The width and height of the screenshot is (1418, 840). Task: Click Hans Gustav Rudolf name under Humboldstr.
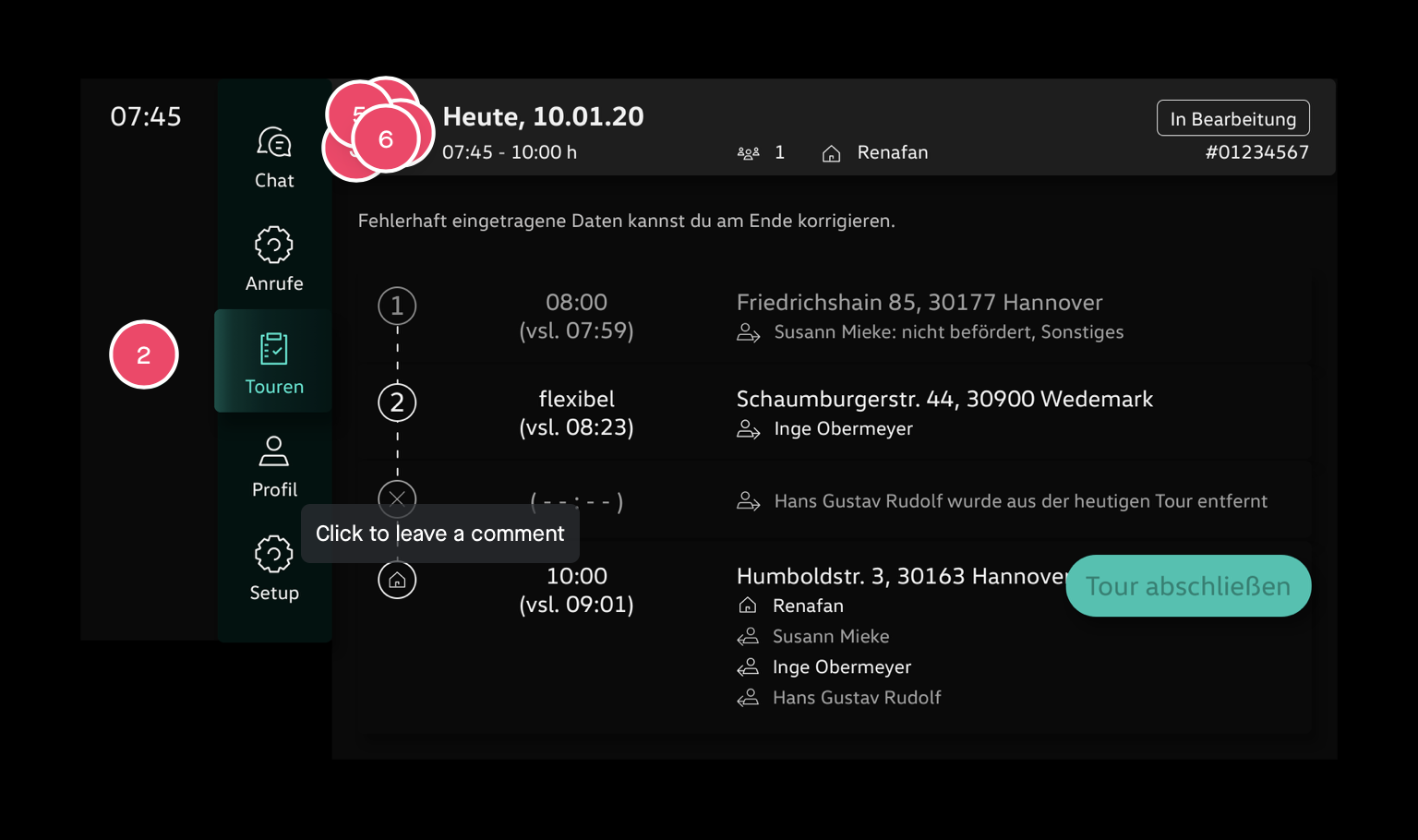[857, 698]
